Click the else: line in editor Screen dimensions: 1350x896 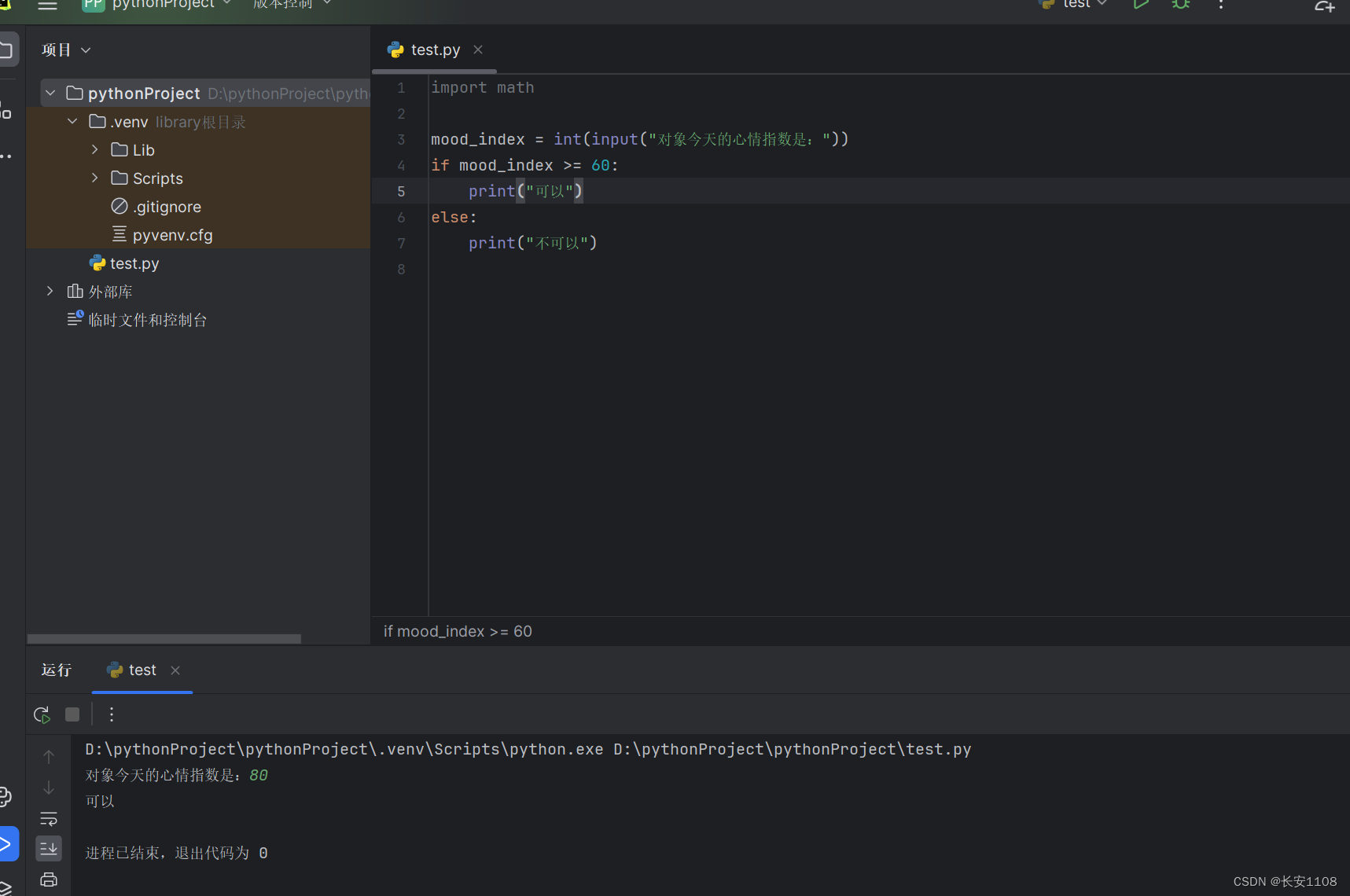point(454,218)
